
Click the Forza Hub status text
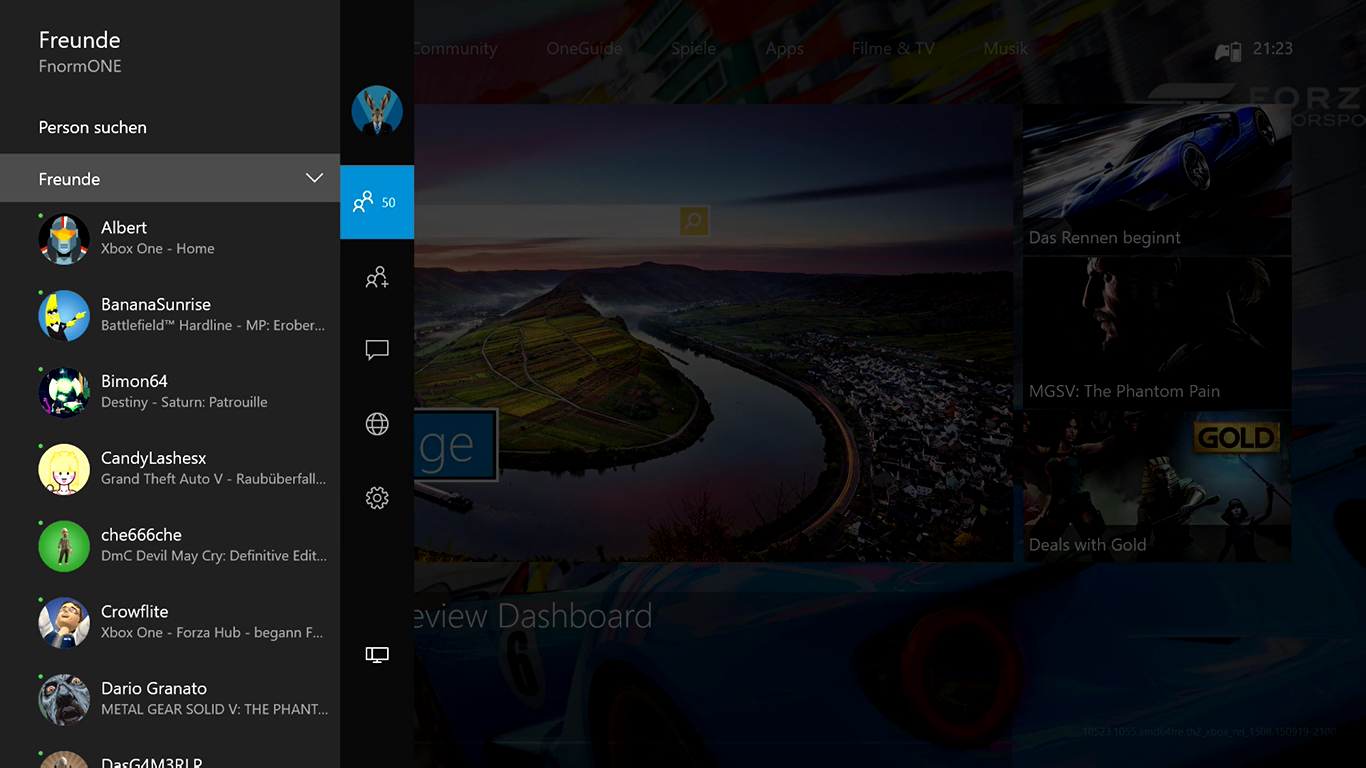(x=212, y=633)
